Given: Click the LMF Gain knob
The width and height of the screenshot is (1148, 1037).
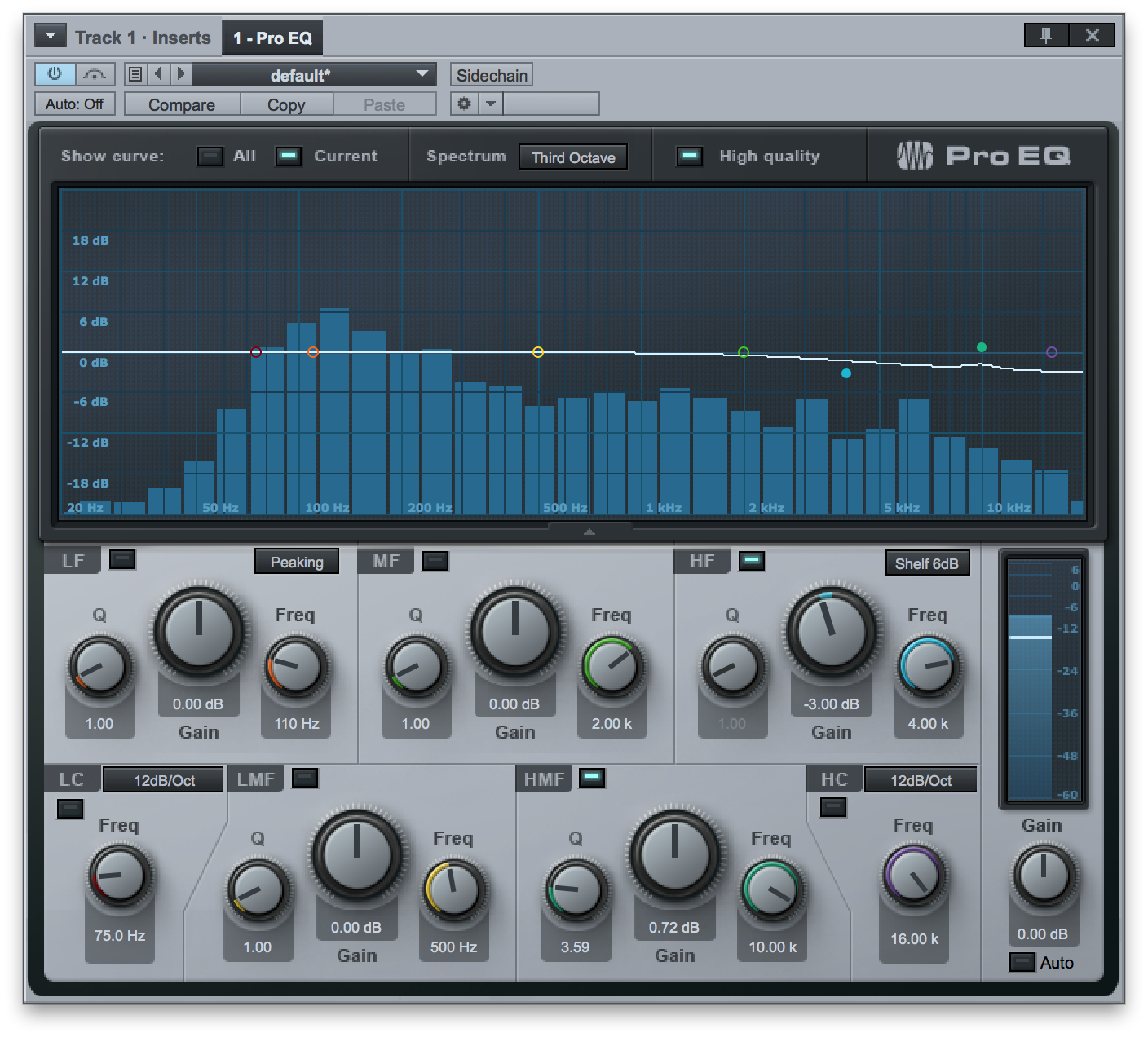Looking at the screenshot, I should [357, 854].
